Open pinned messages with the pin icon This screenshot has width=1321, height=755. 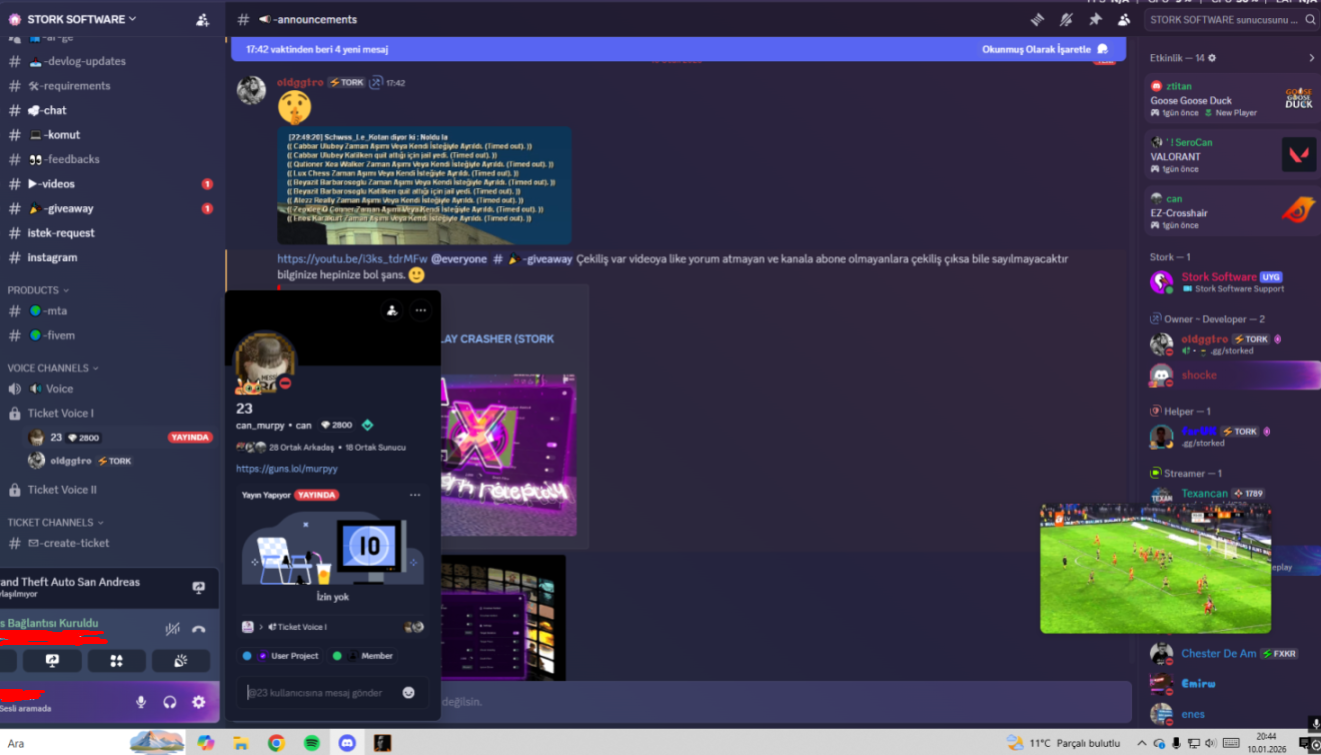(1095, 19)
